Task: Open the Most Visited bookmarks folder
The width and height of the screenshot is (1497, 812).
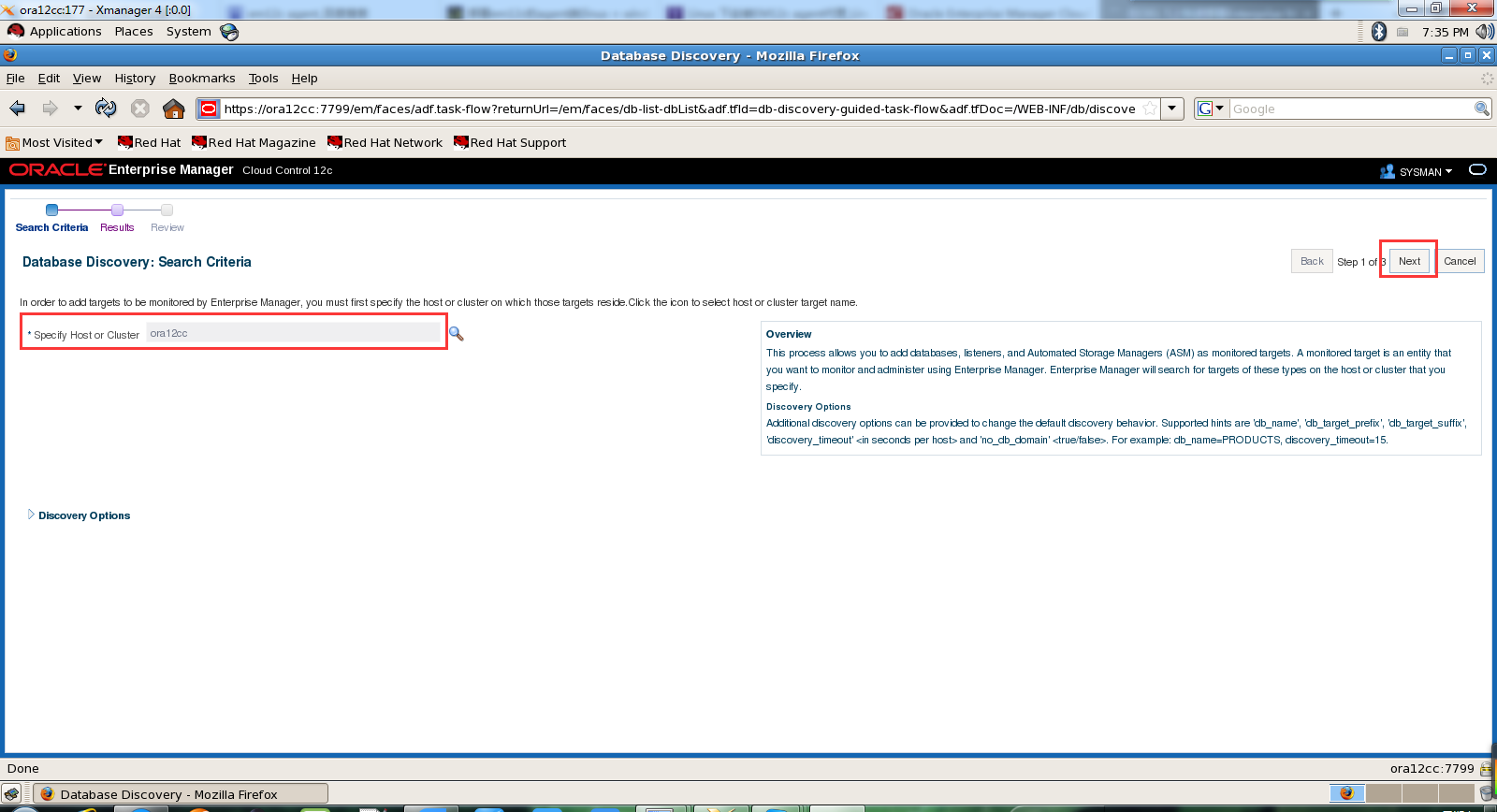Action: 54,143
